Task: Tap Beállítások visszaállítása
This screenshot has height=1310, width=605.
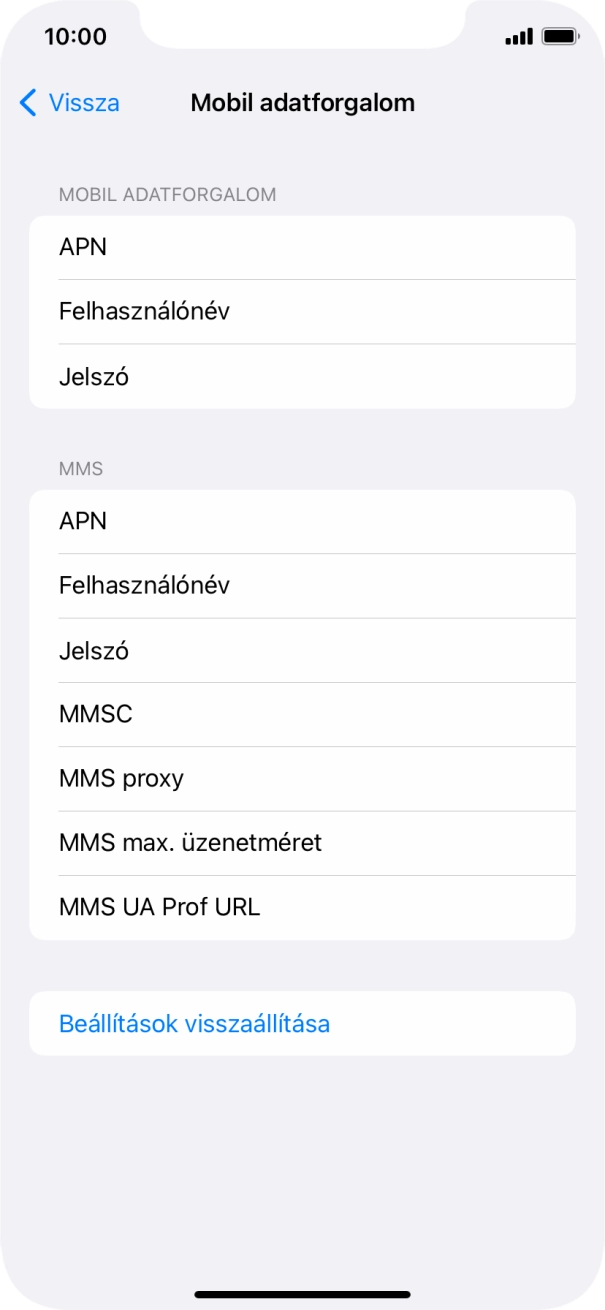Action: coord(302,1023)
